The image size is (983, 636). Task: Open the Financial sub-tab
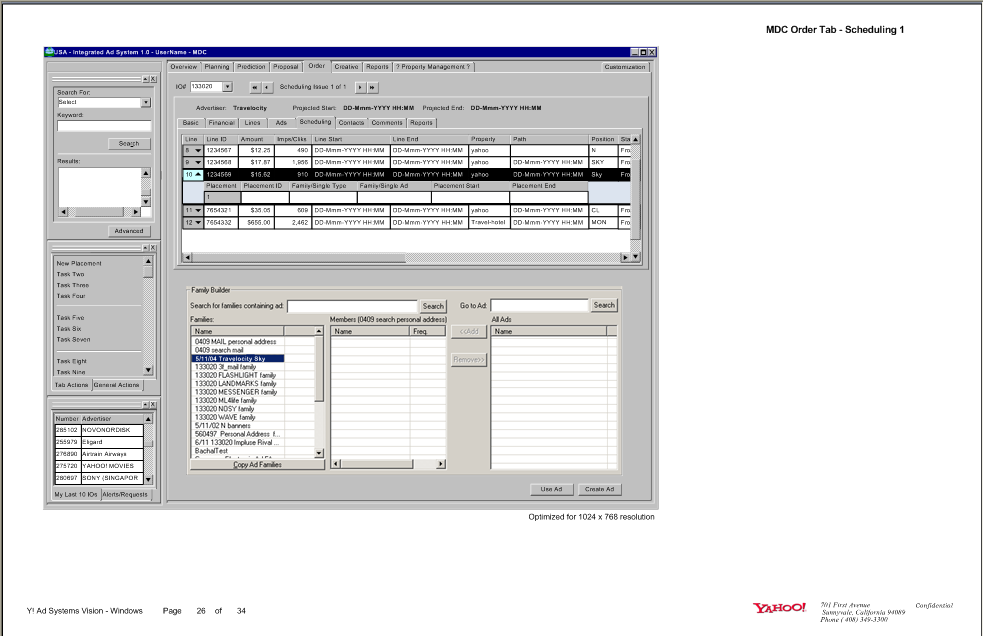tap(221, 123)
